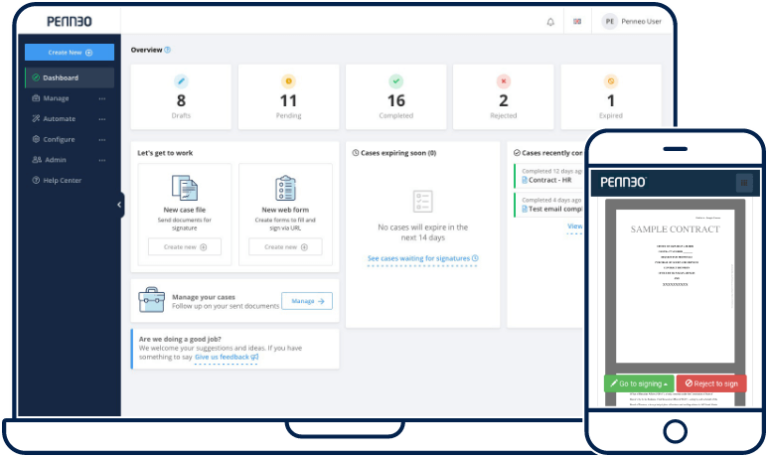Viewport: 768px width, 457px height.
Task: Collapse the sidebar with arrow handle
Action: (120, 204)
